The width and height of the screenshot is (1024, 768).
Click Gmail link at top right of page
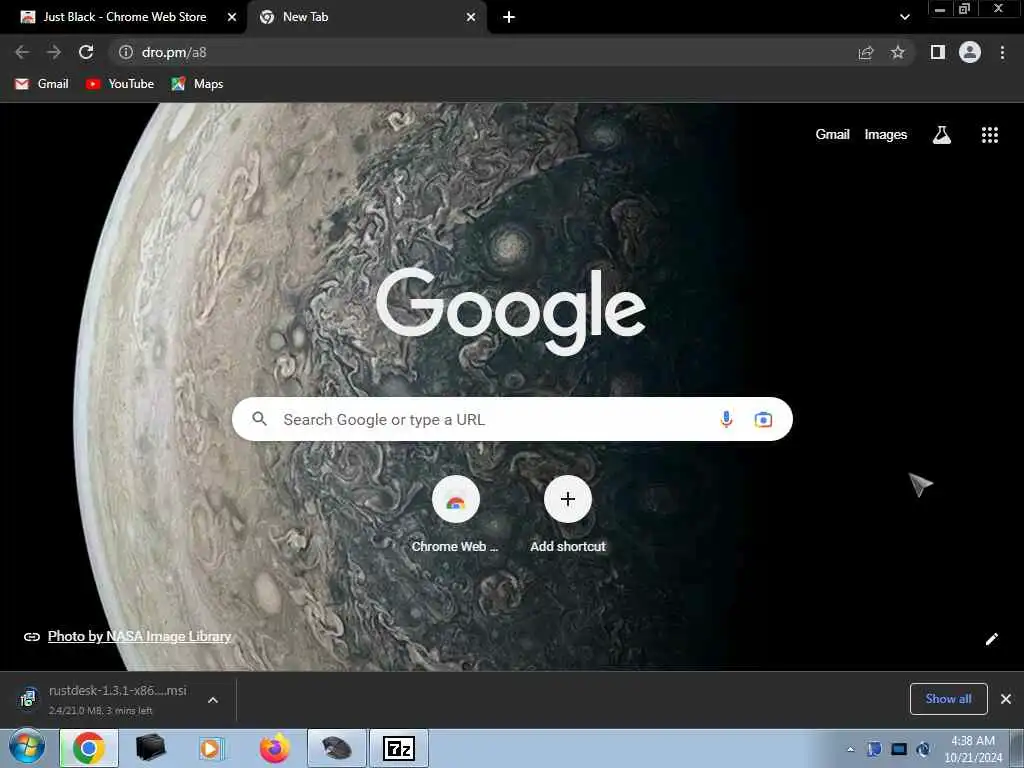coord(833,135)
